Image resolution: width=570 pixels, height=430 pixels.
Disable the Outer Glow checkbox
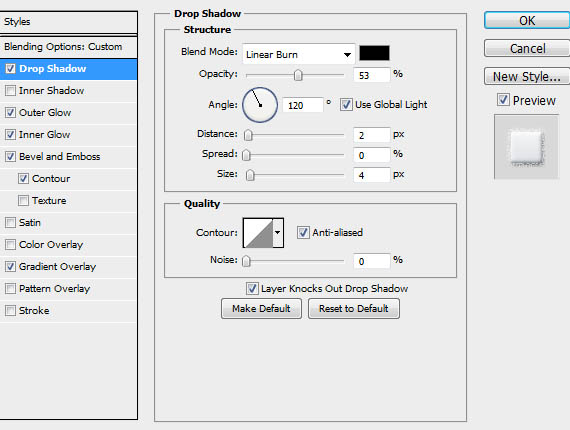(11, 113)
